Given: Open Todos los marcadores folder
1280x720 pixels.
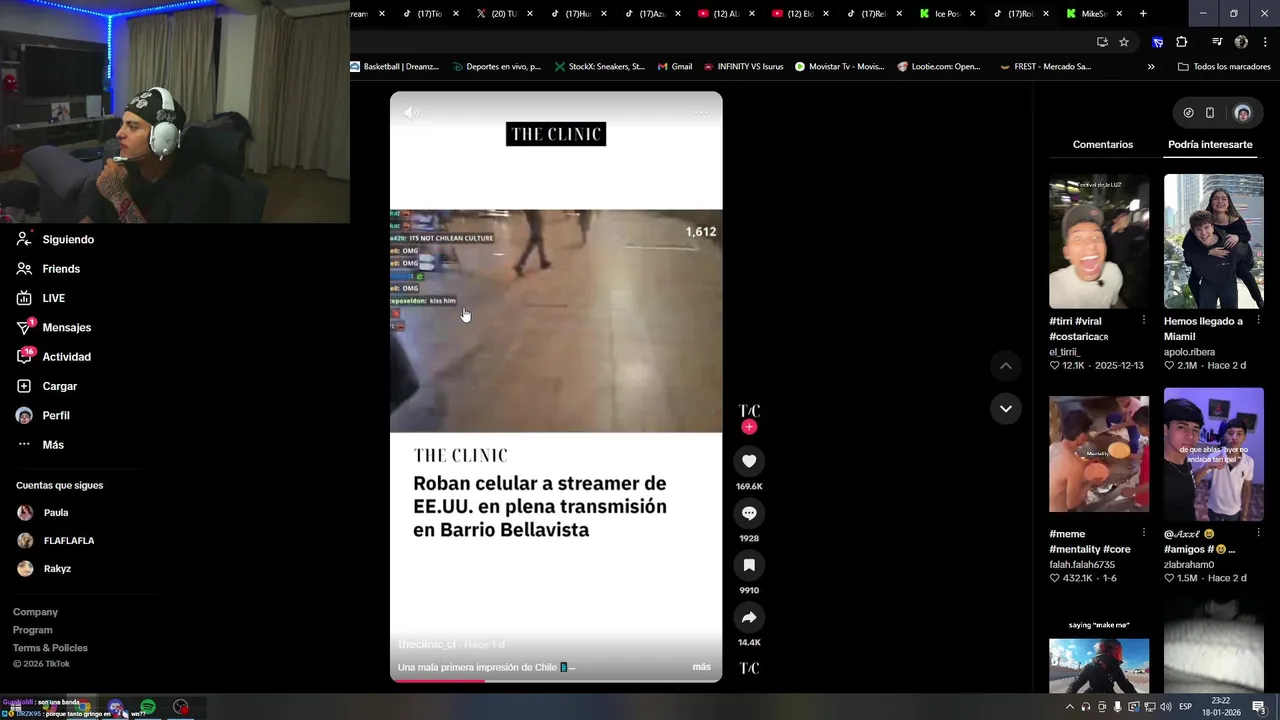Looking at the screenshot, I should pos(1224,67).
